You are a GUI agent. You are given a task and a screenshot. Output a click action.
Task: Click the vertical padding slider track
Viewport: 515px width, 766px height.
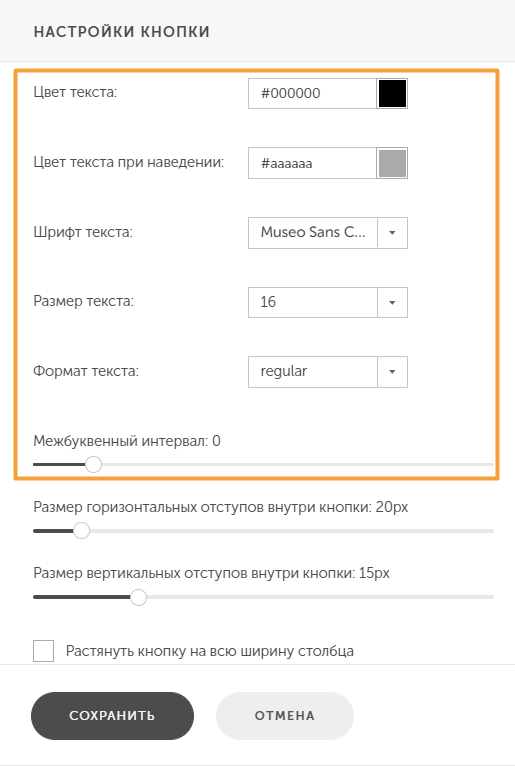[263, 597]
